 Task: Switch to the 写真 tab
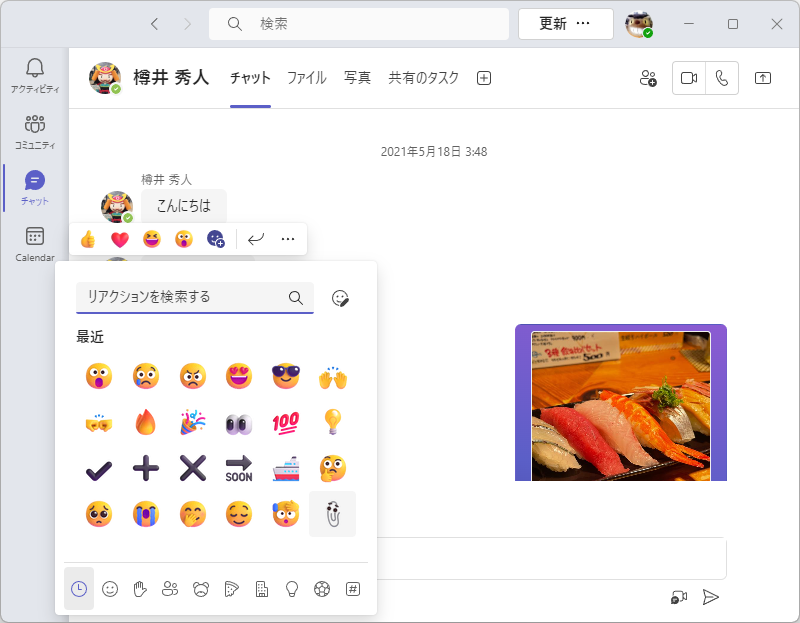[x=357, y=77]
